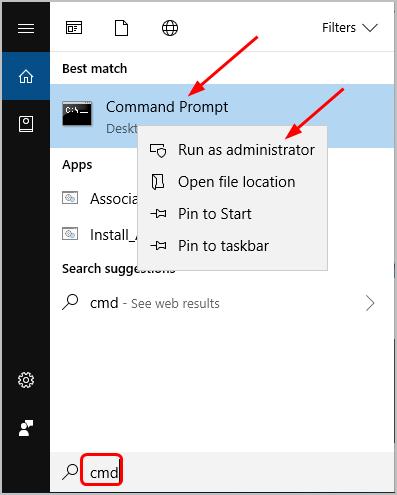The height and width of the screenshot is (495, 397).
Task: Click cmd See web results suggestion
Action: [x=222, y=303]
